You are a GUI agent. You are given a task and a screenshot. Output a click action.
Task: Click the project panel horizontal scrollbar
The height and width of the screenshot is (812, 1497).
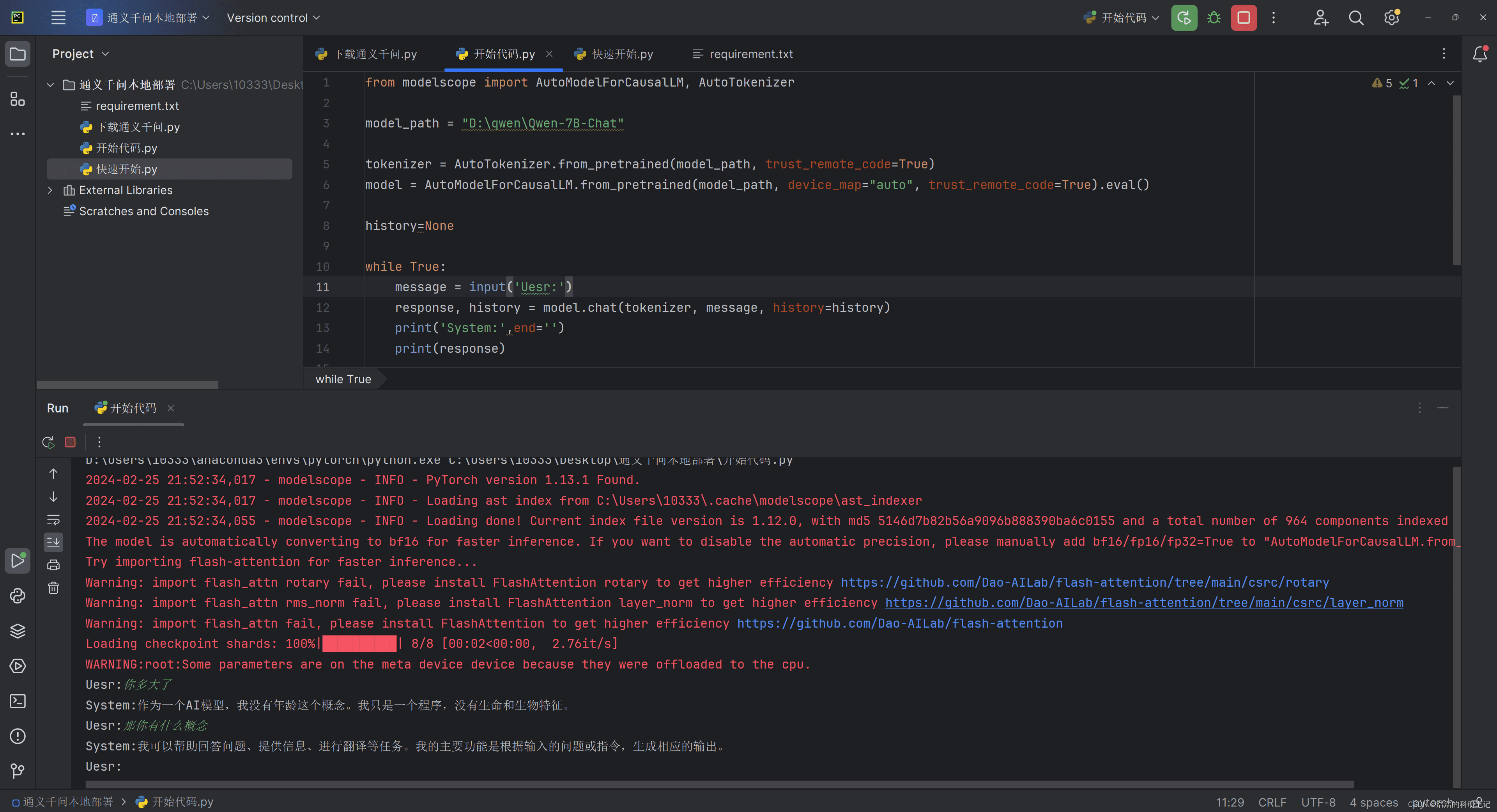click(x=127, y=385)
